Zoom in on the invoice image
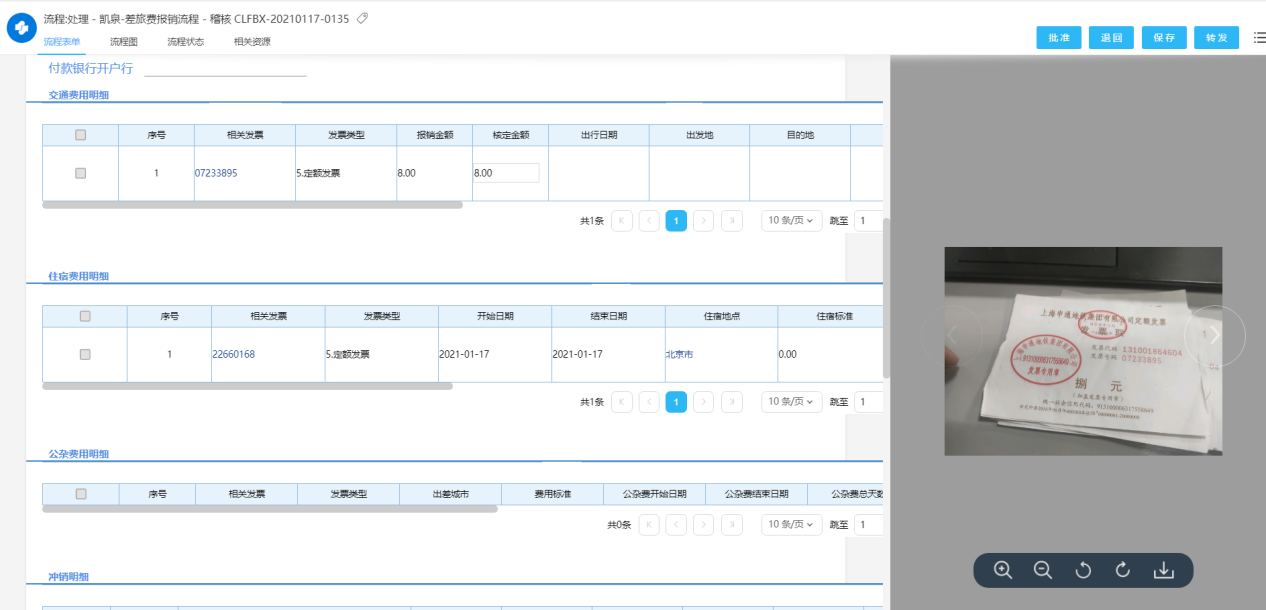1266x610 pixels. pos(1003,570)
